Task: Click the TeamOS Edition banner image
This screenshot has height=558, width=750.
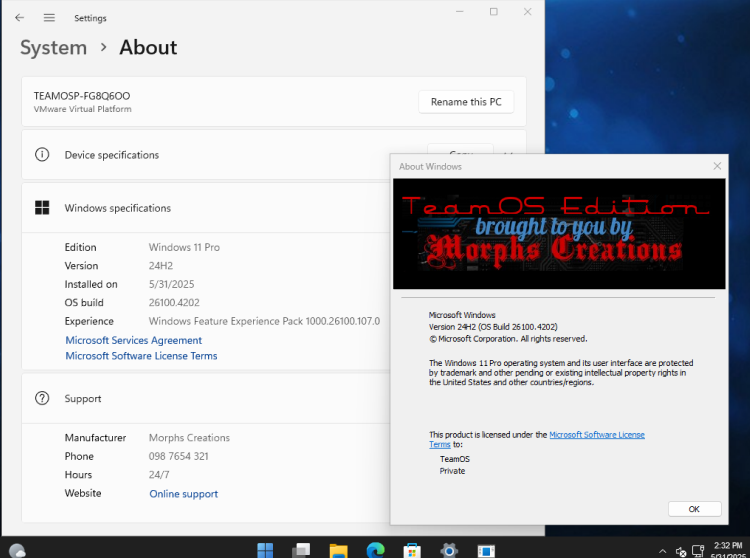Action: point(559,234)
